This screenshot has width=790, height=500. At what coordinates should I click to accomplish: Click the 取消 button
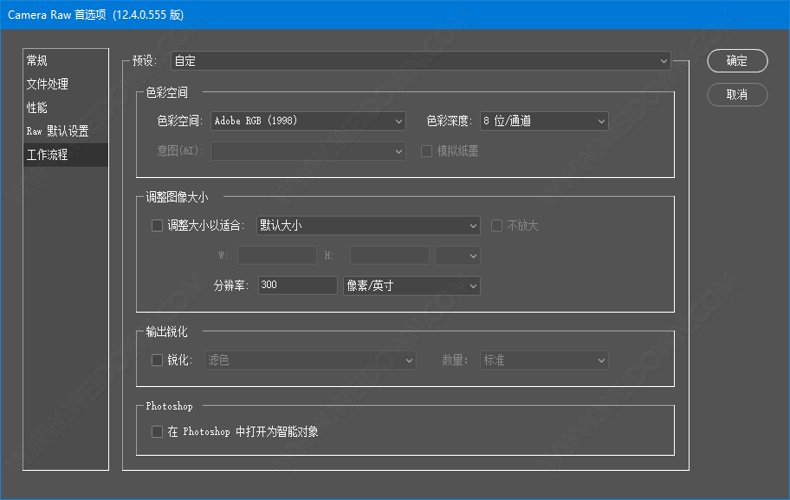pyautogui.click(x=737, y=95)
